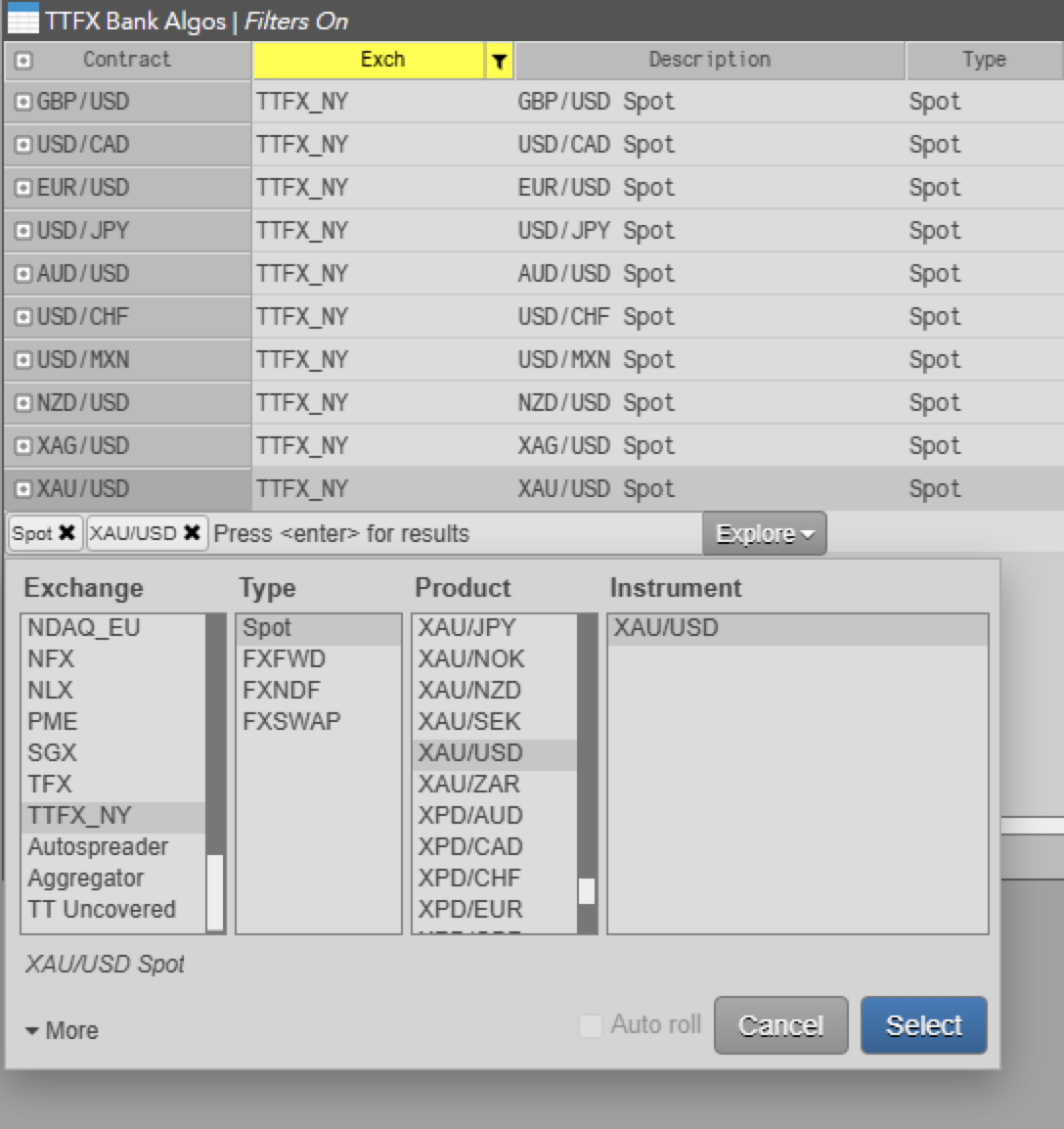
Task: Click the expand-all icon in Contract header
Action: point(23,61)
